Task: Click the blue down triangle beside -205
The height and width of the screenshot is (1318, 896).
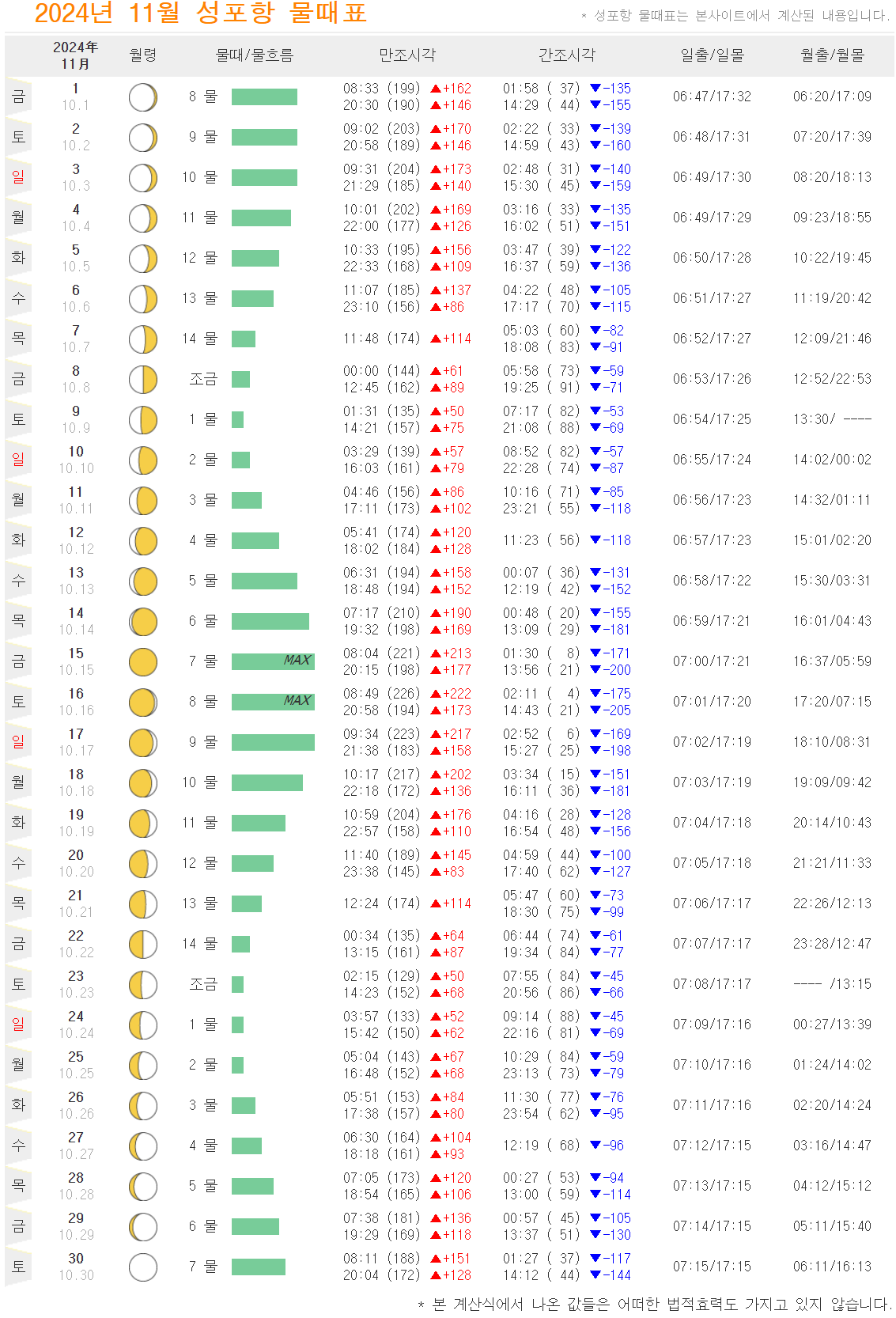Action: click(595, 710)
